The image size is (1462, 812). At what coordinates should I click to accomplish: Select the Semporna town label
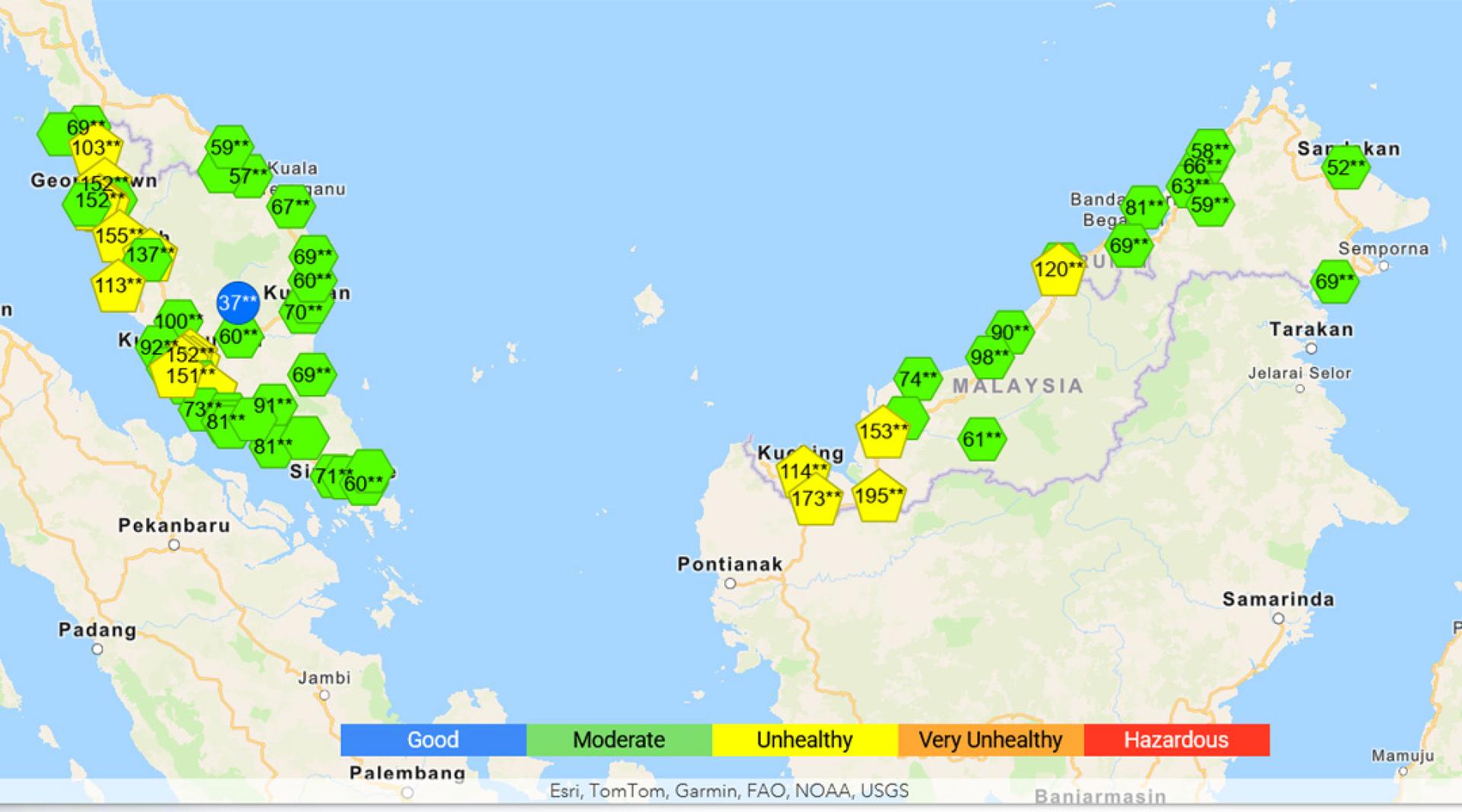1384,248
